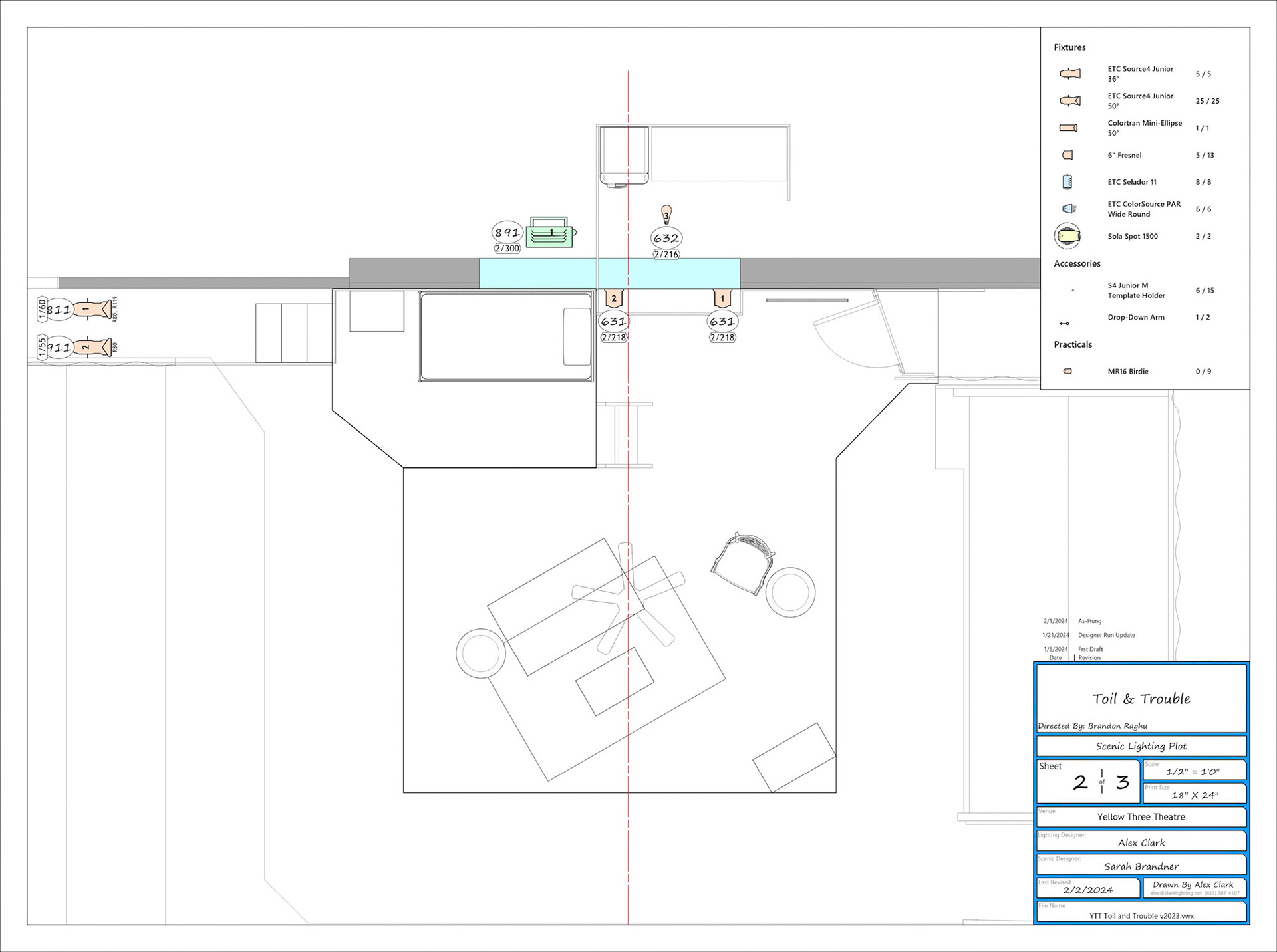
Task: Click Fresnel unit 2 above channel 631
Action: pyautogui.click(x=614, y=298)
